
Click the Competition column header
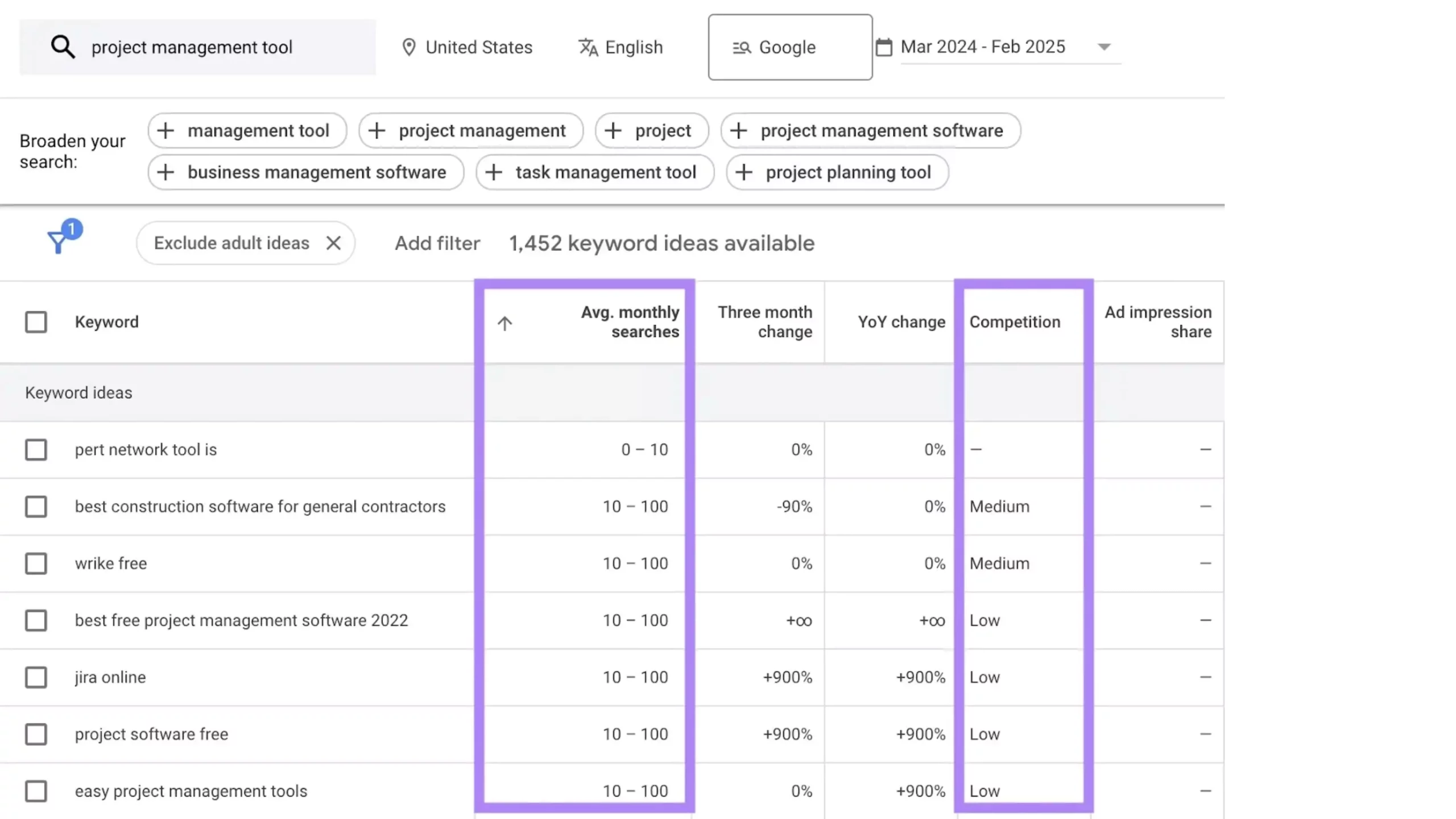point(1015,322)
